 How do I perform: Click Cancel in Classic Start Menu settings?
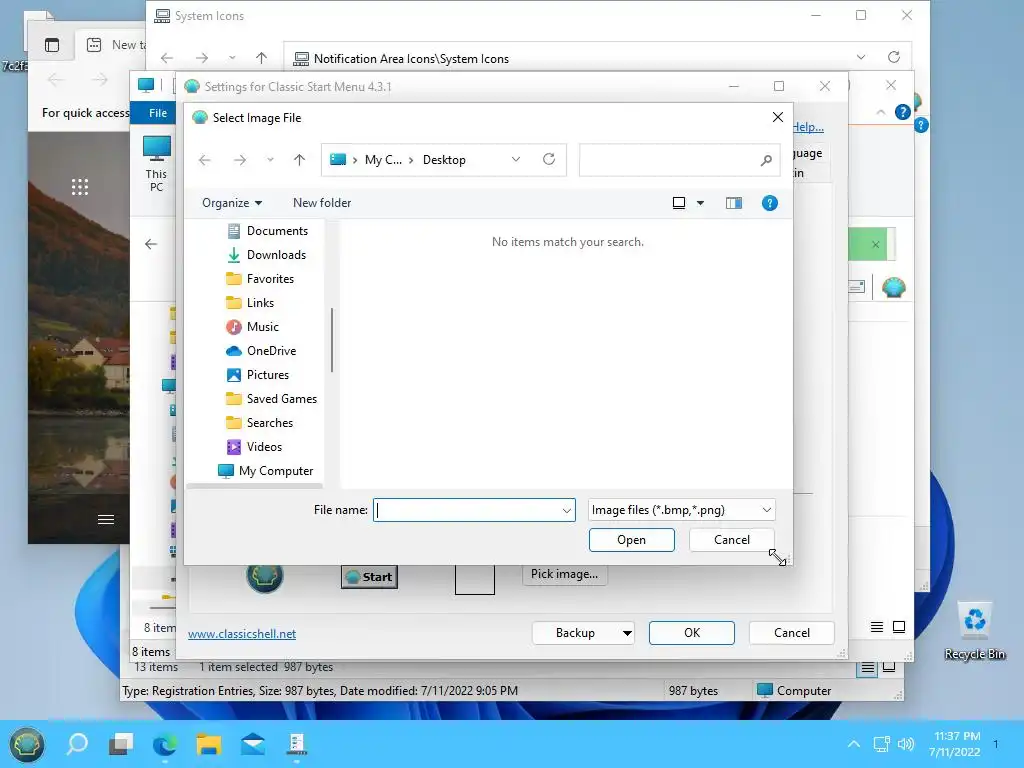(x=792, y=633)
